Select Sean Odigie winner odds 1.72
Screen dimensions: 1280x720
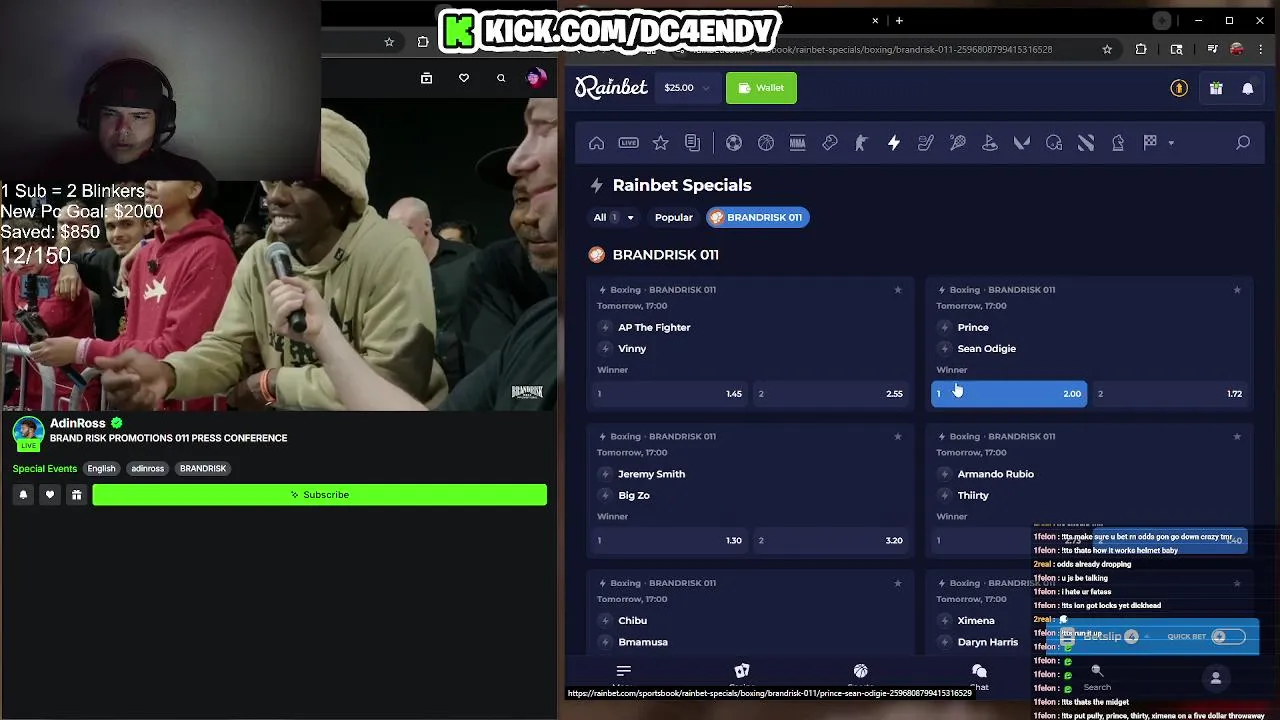1170,394
